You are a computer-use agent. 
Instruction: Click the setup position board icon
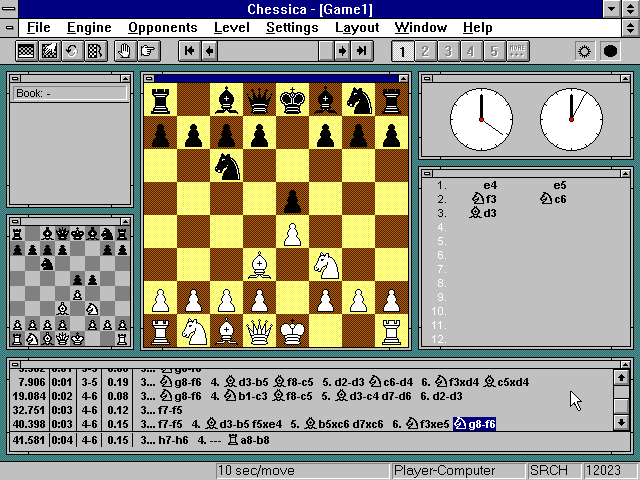[49, 51]
